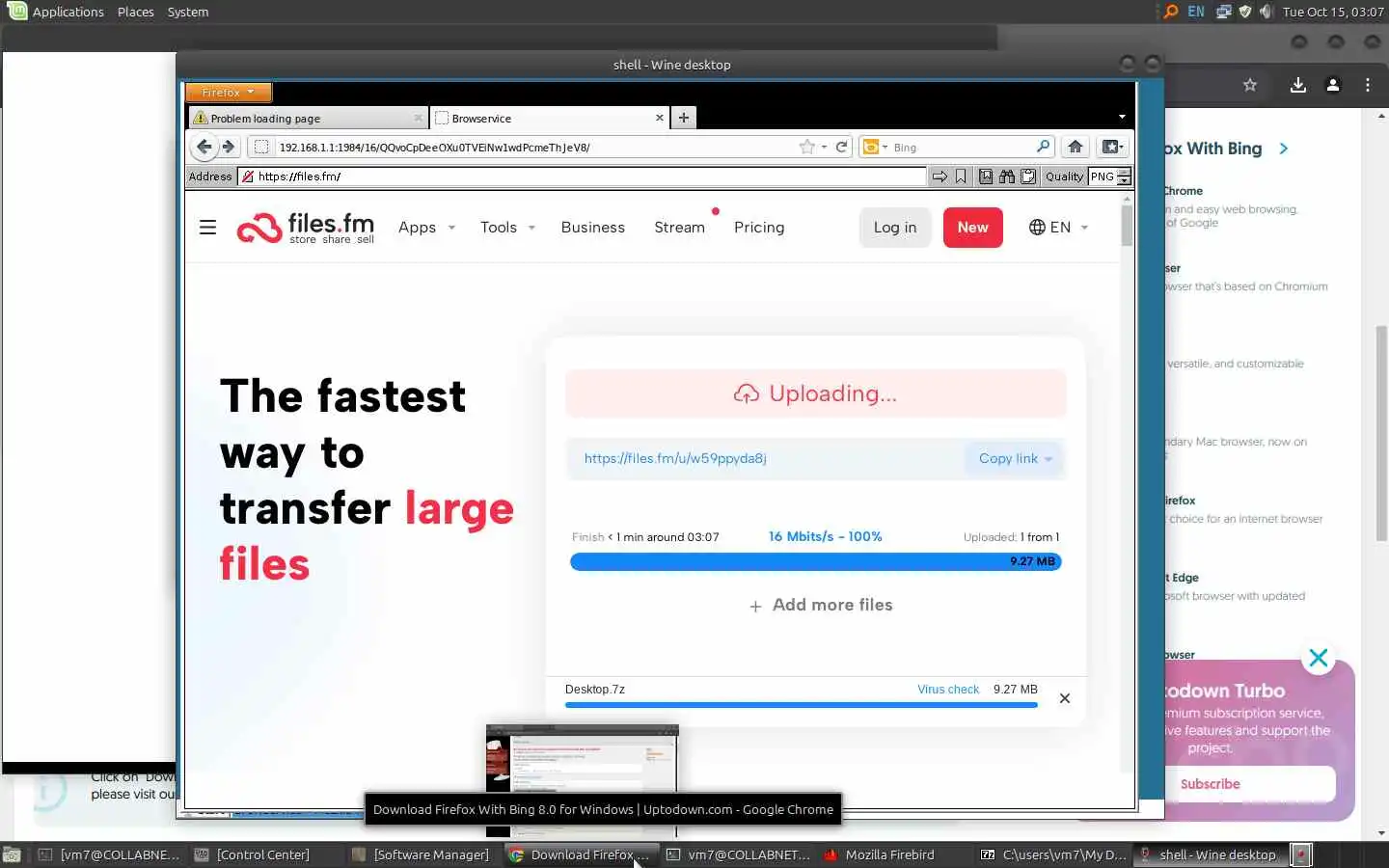
Task: Click the Bing search magnifier icon
Action: tap(1043, 147)
